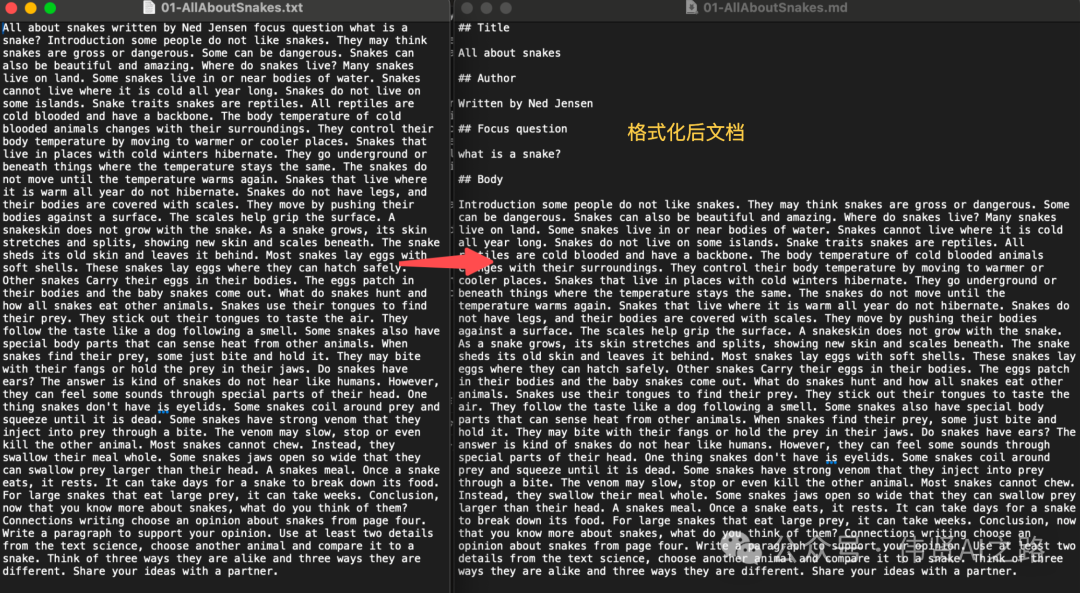Click the "## Title" heading line

[x=484, y=28]
